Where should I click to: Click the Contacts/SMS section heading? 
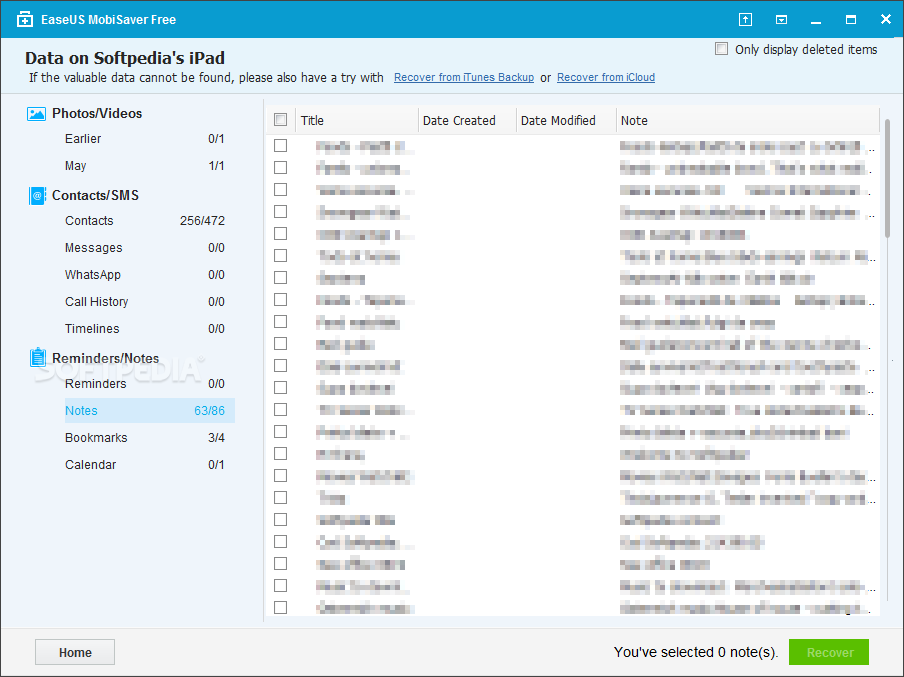[x=95, y=195]
